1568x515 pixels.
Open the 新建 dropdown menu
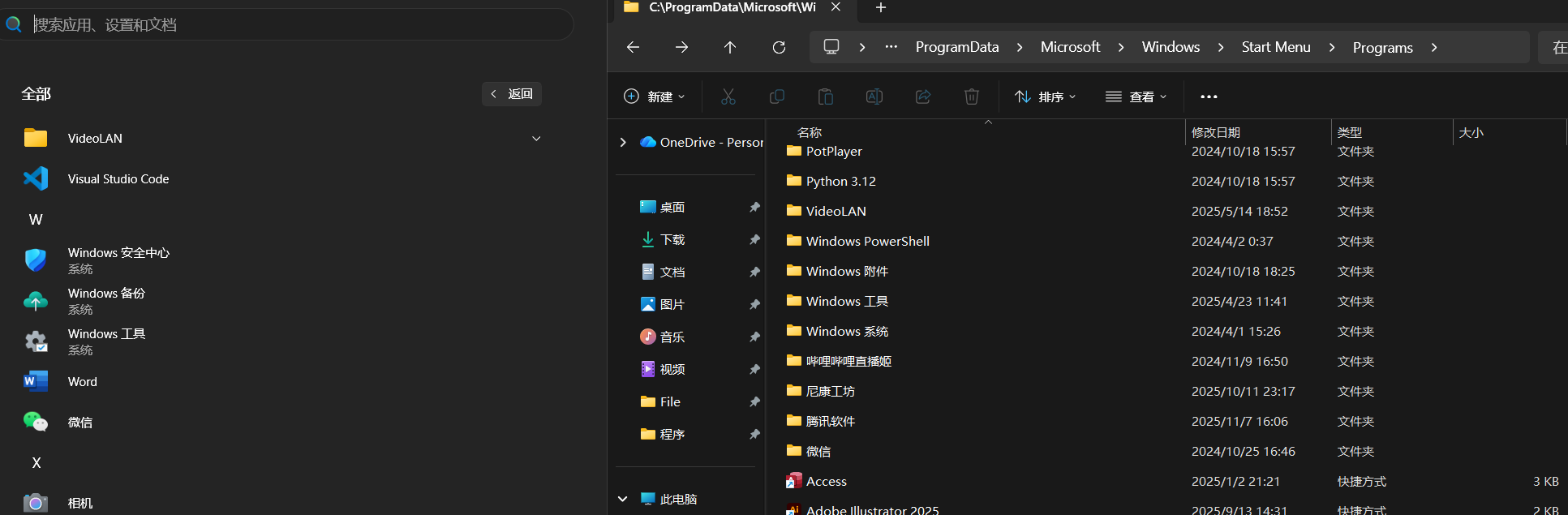coord(654,97)
